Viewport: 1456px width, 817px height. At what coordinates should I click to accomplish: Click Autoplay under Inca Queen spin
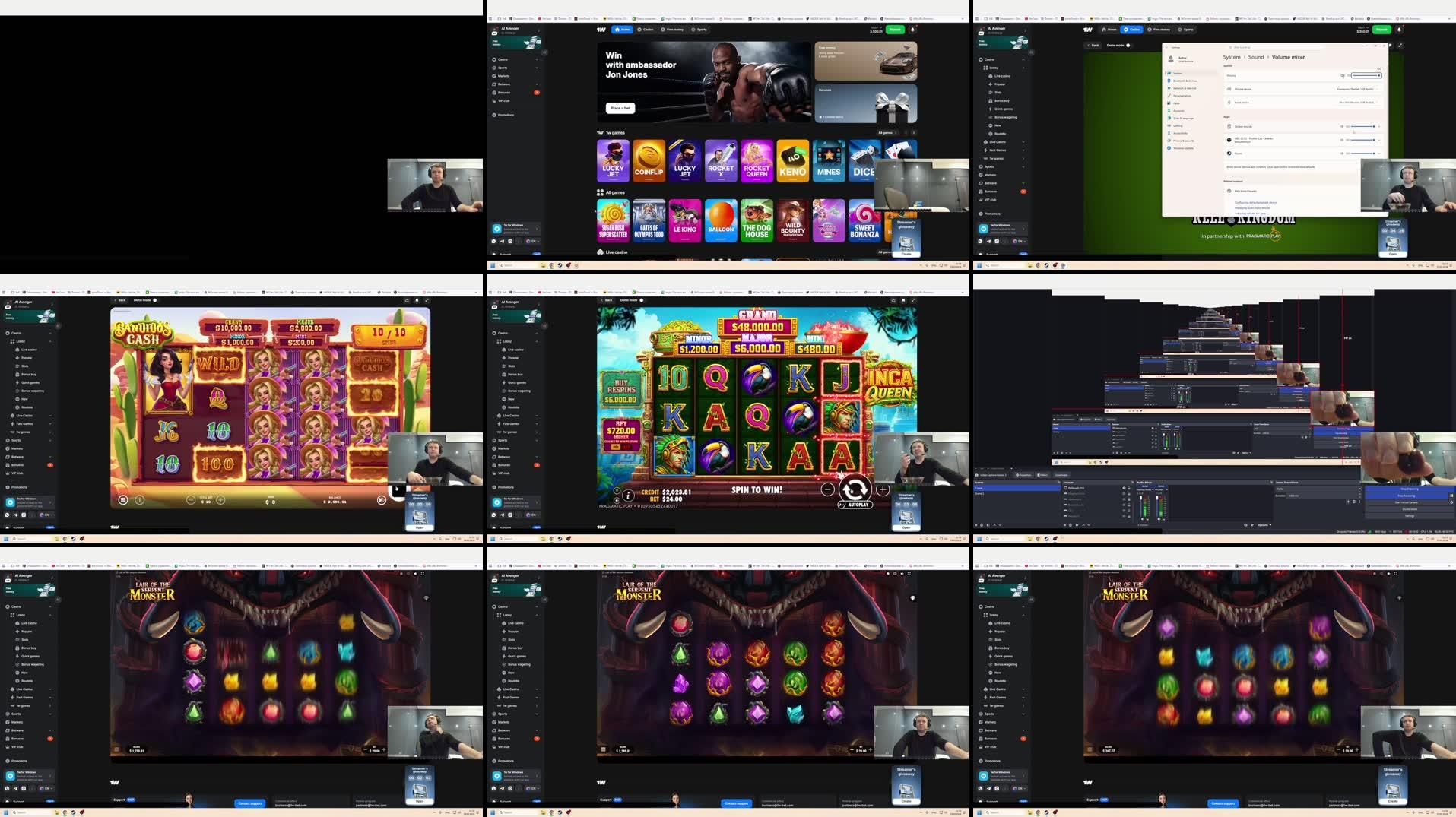tap(855, 505)
